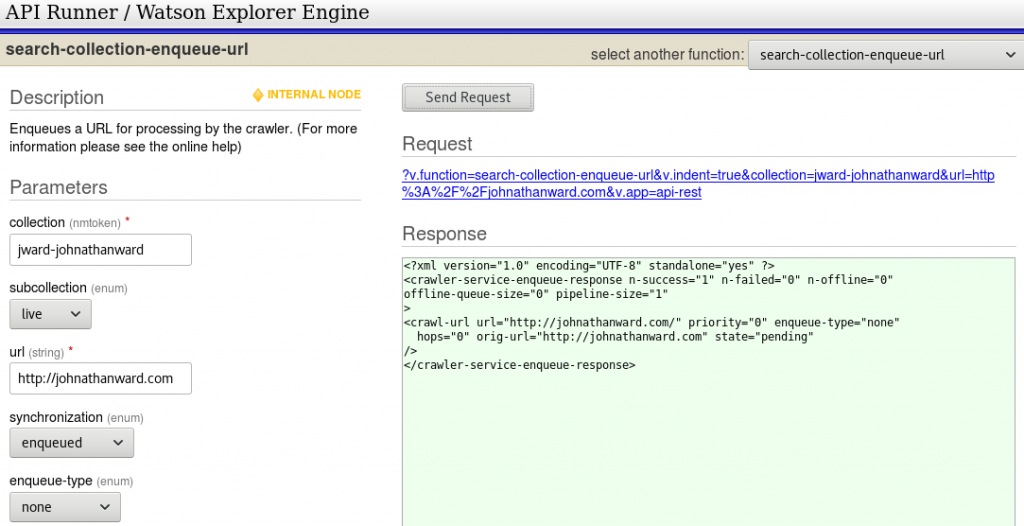Click the Request heading
Screen dimensions: 1024x526
click(437, 144)
